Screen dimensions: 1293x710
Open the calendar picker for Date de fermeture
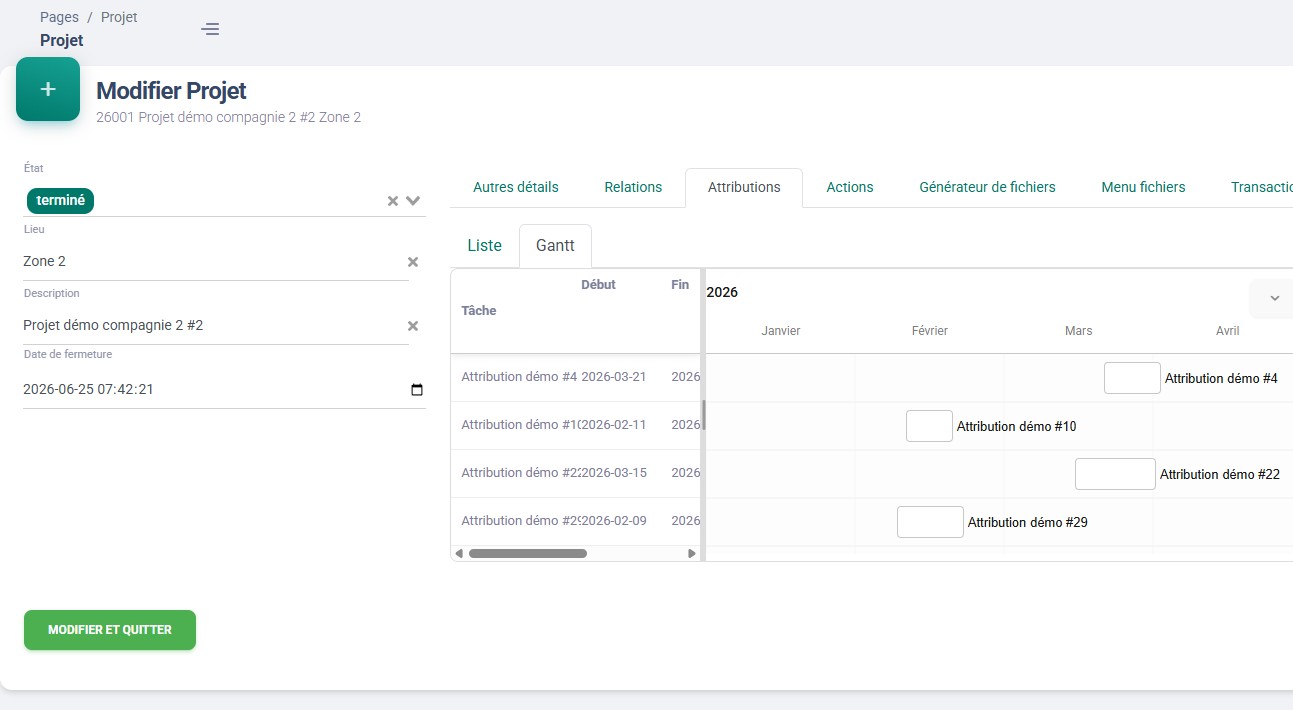coord(416,389)
